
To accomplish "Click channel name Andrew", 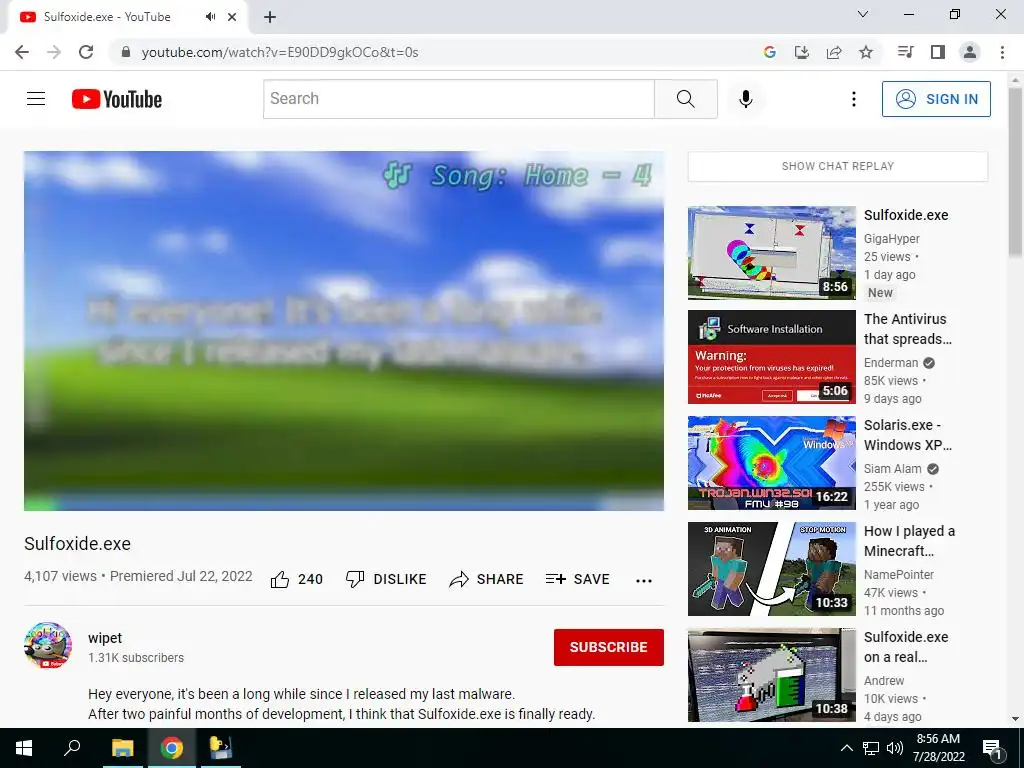I will click(884, 680).
